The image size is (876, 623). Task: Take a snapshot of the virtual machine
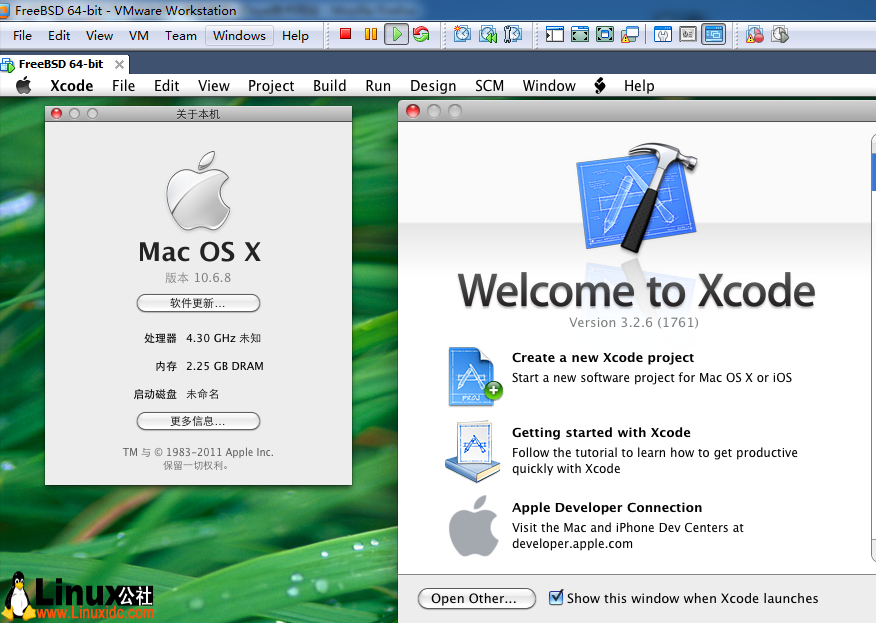coord(461,33)
